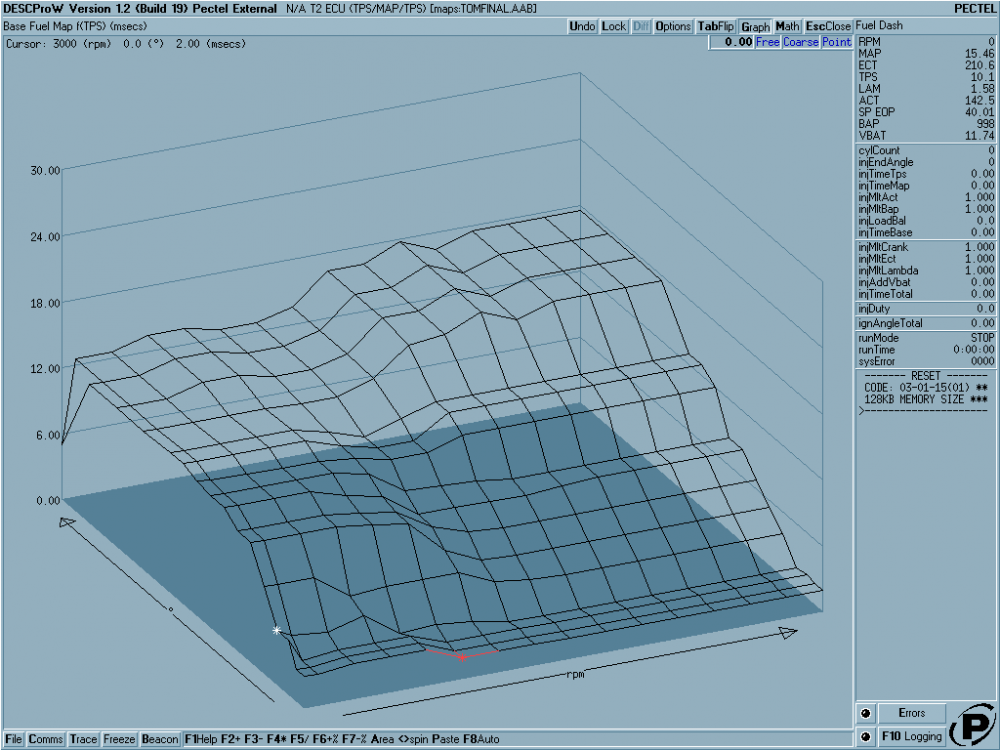Screen dimensions: 1000x750
Task: Select Graph view mode in the toolbar
Action: click(x=757, y=27)
